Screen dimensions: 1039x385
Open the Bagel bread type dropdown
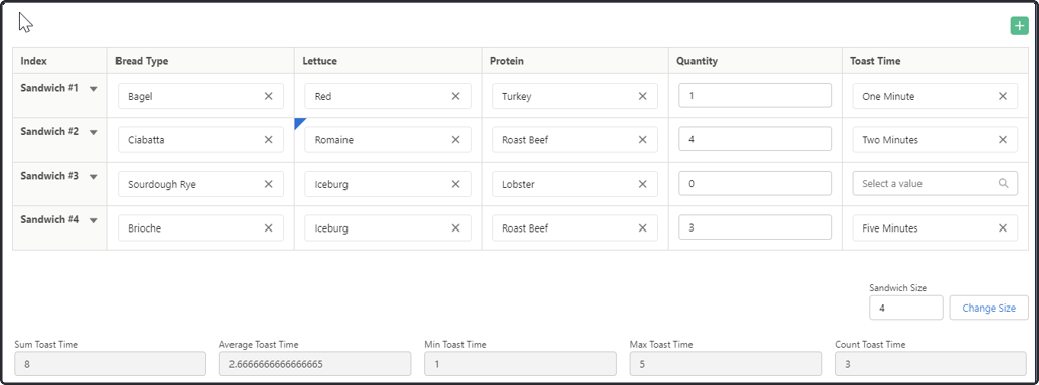pyautogui.click(x=201, y=96)
